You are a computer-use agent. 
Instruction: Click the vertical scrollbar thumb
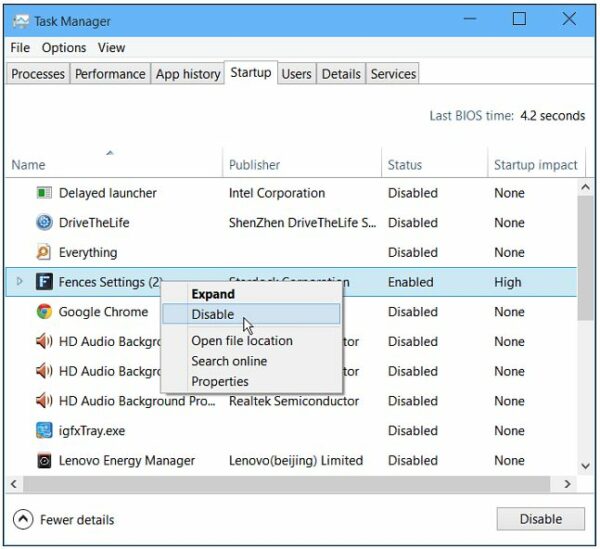point(585,257)
